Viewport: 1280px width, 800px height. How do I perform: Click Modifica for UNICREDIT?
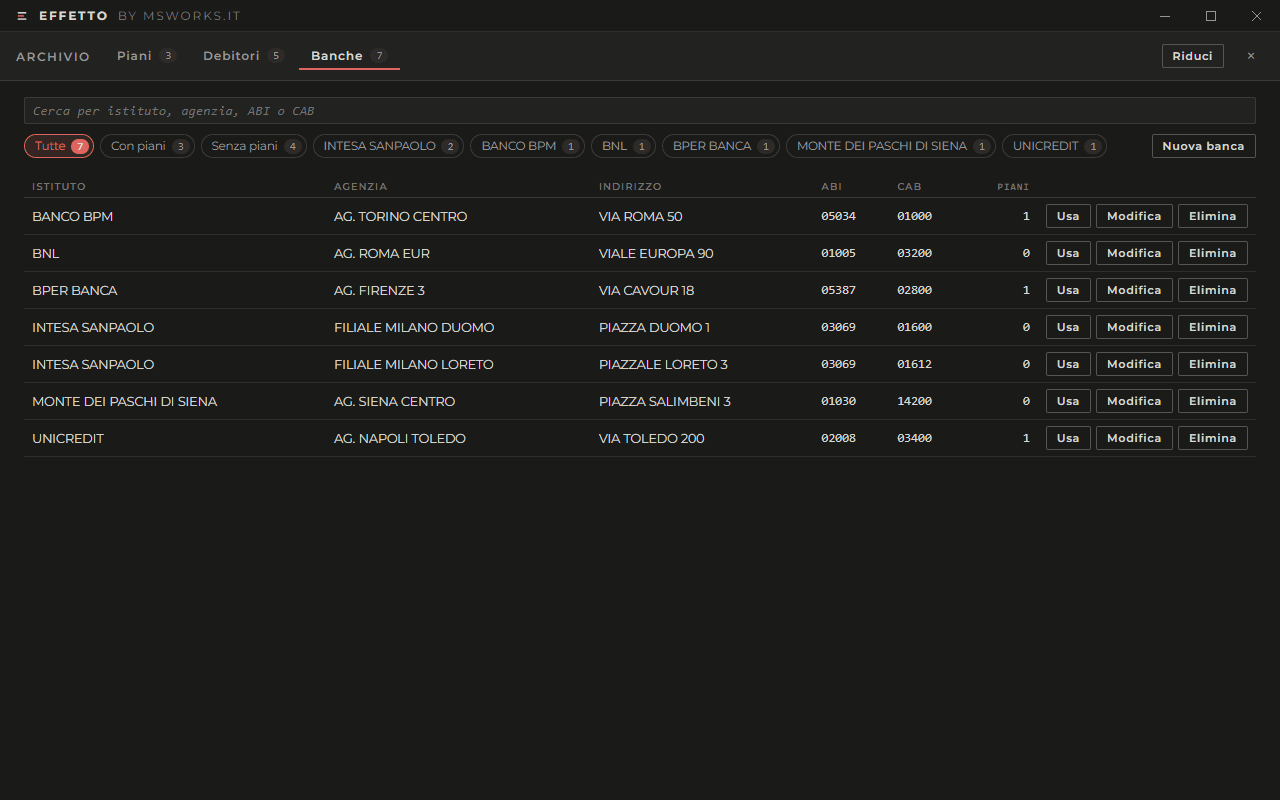(1134, 438)
